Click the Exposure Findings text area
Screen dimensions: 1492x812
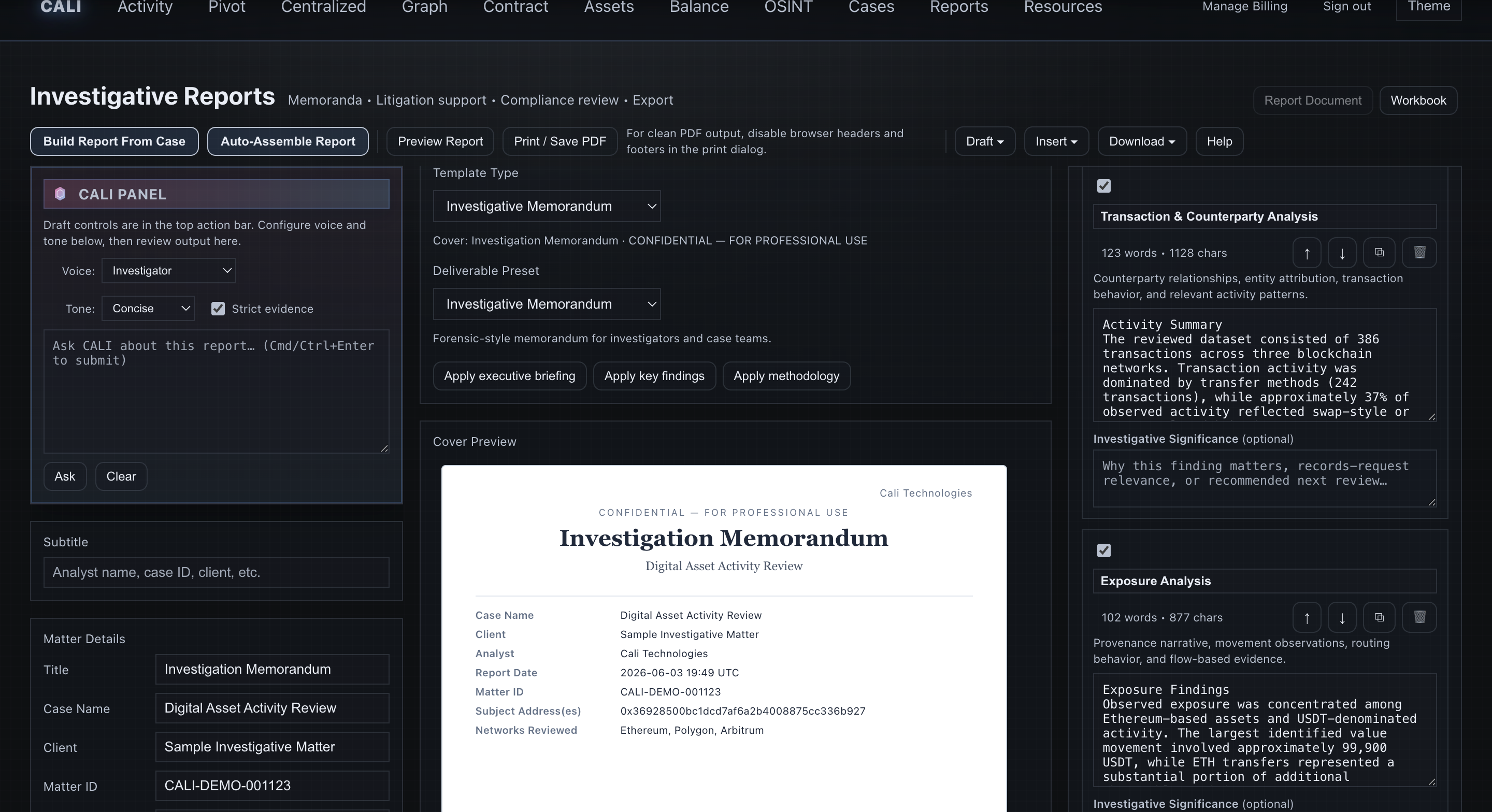(1265, 730)
